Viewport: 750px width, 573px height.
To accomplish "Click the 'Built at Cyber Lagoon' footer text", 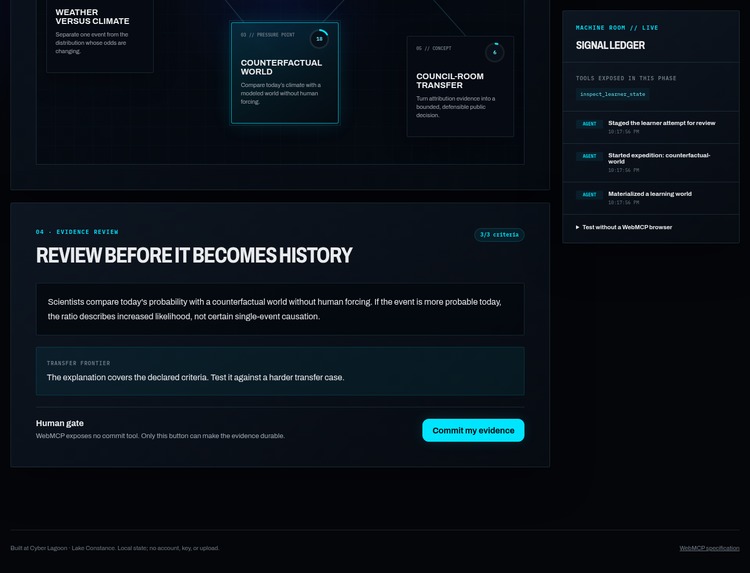I will (x=115, y=548).
